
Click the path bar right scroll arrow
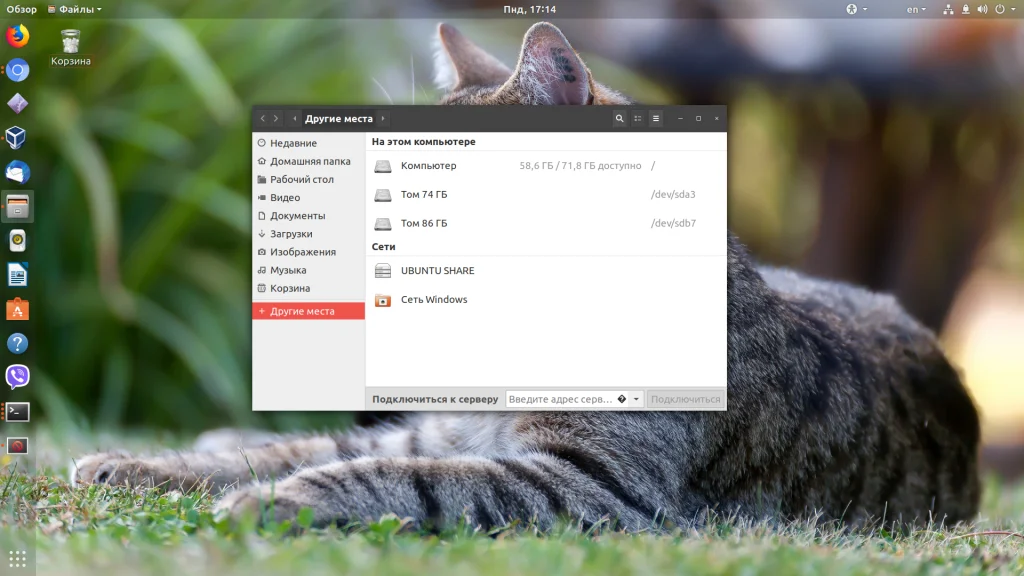click(383, 119)
